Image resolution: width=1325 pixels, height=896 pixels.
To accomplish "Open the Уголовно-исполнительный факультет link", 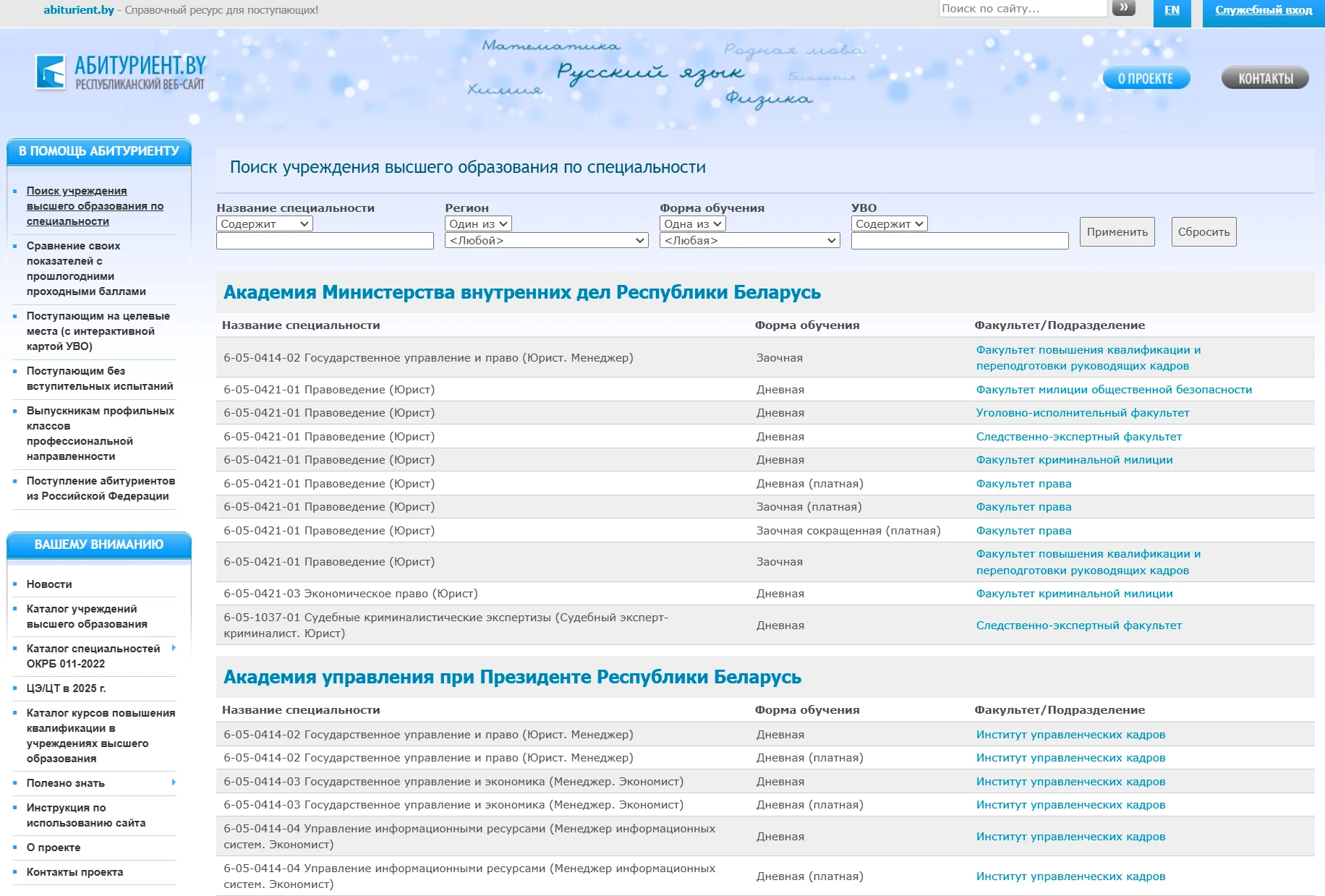I will tap(1083, 413).
